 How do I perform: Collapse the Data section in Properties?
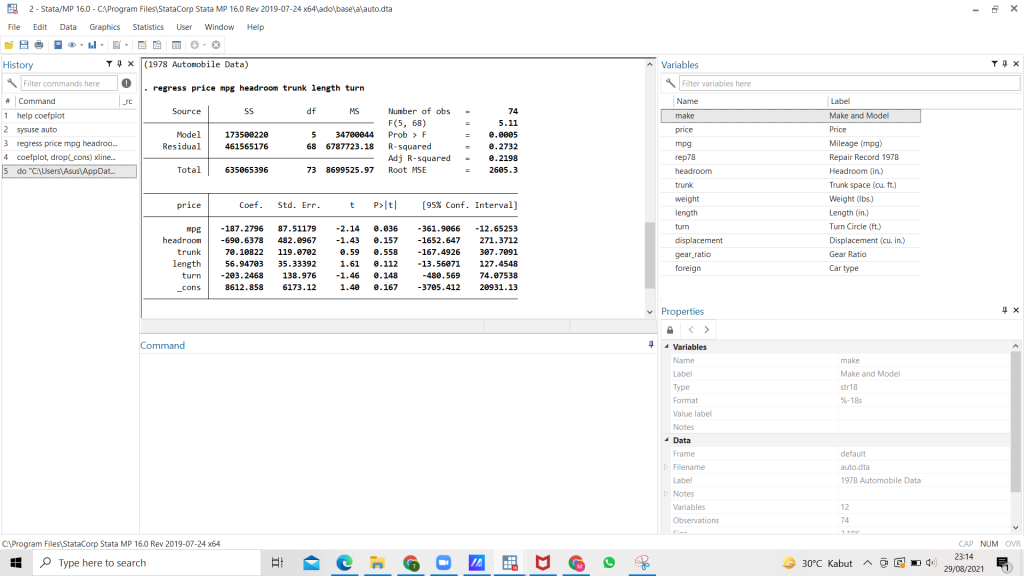coord(667,440)
